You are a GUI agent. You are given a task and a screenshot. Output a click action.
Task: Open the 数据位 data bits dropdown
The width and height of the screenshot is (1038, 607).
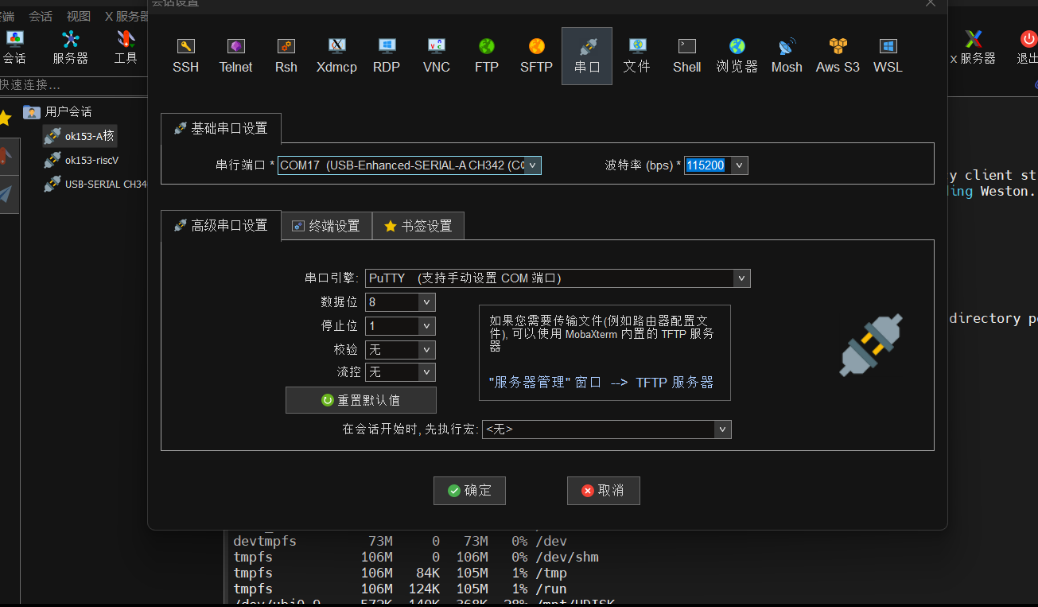tap(426, 303)
